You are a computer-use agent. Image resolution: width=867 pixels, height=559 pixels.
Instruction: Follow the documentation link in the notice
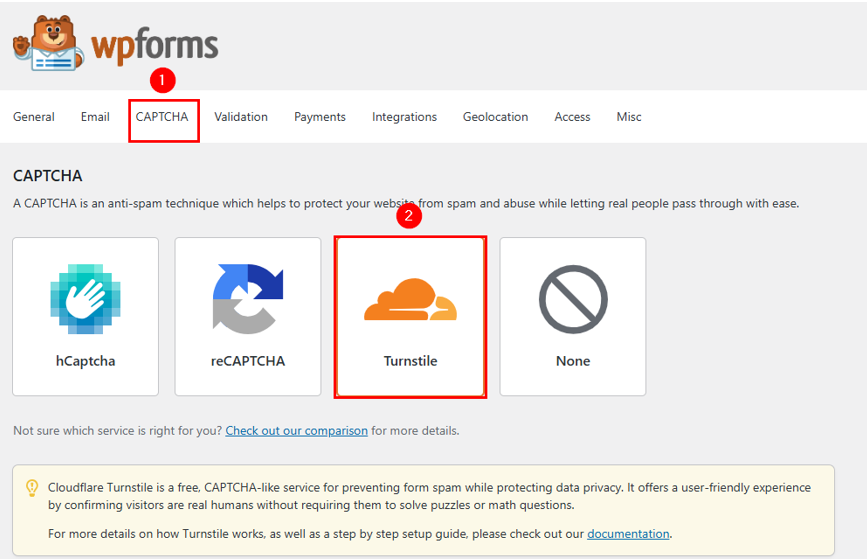(x=628, y=534)
